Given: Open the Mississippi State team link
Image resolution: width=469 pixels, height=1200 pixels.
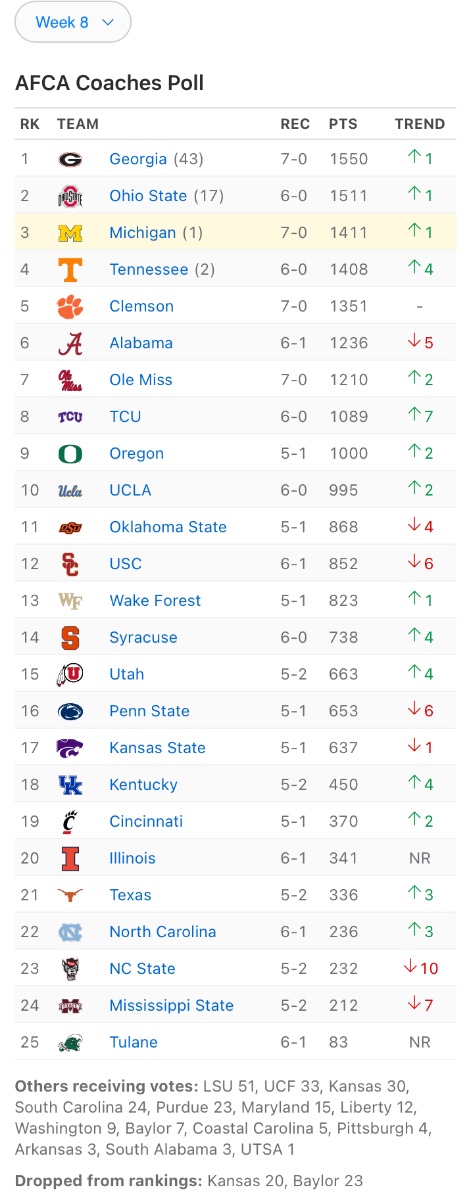Looking at the screenshot, I should click(171, 1006).
